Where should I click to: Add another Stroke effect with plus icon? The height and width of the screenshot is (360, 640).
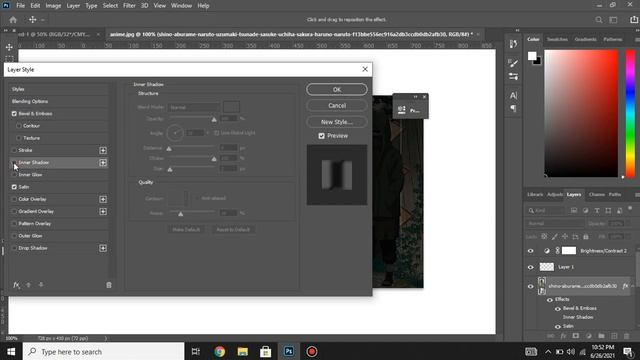pyautogui.click(x=103, y=150)
